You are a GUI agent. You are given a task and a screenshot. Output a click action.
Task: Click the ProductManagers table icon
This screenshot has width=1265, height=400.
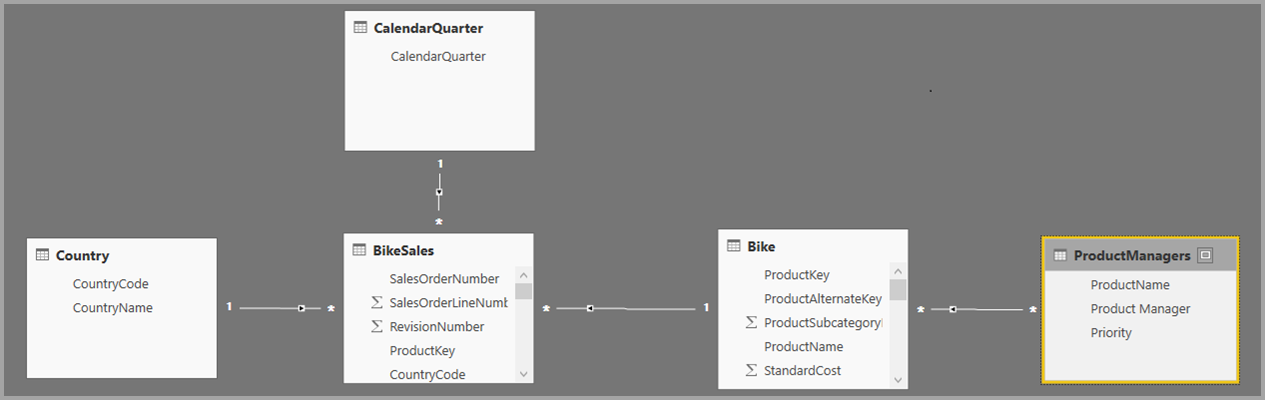(1060, 255)
